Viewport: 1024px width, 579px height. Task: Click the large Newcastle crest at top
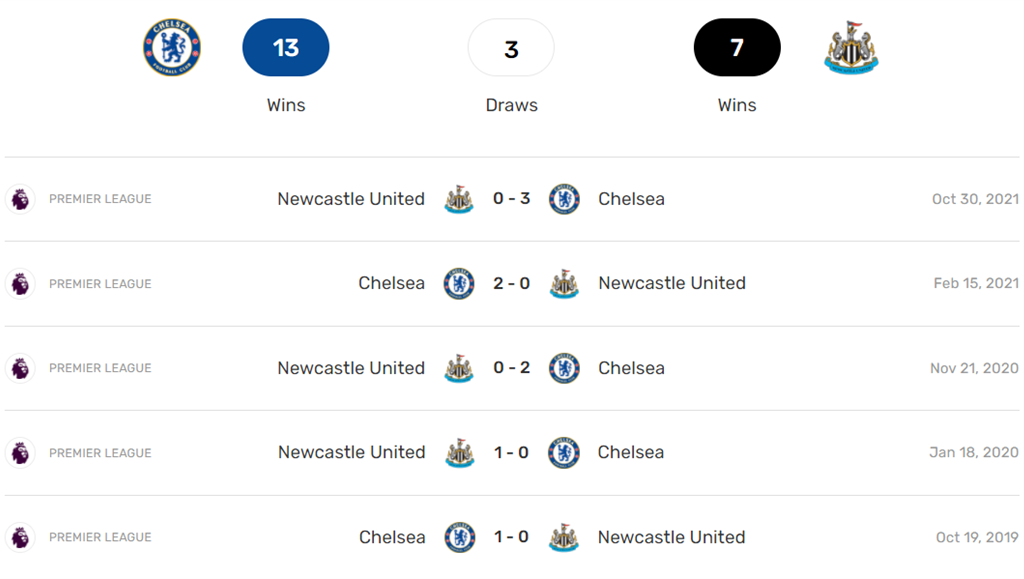click(x=851, y=47)
